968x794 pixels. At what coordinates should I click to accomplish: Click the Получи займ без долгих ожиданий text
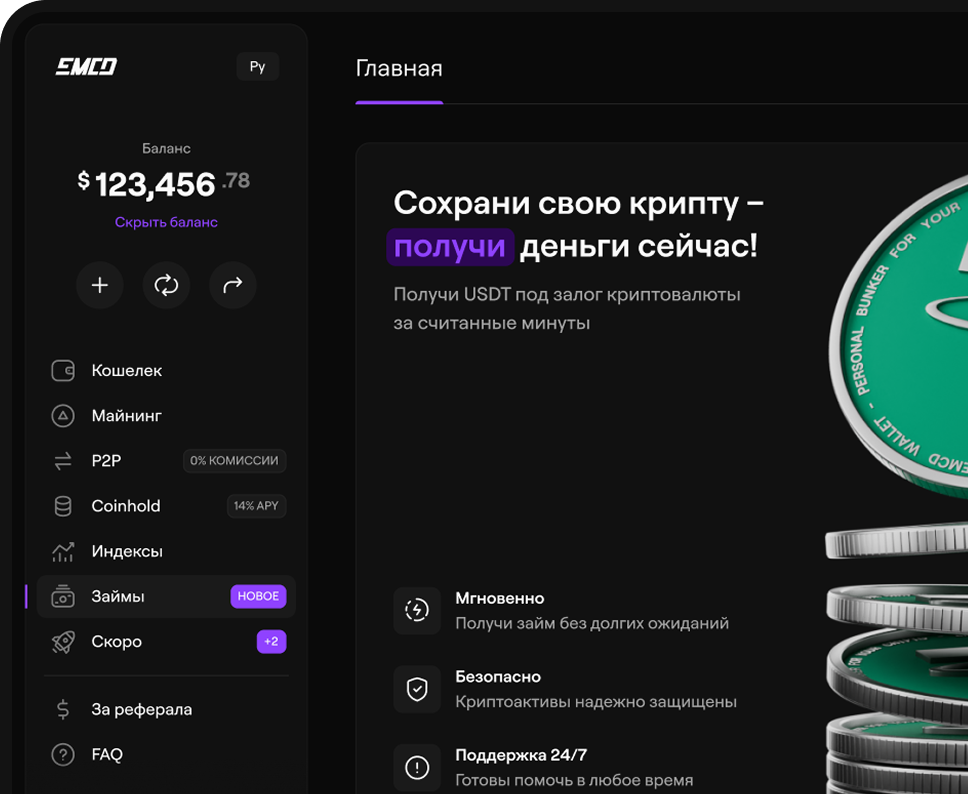click(592, 624)
